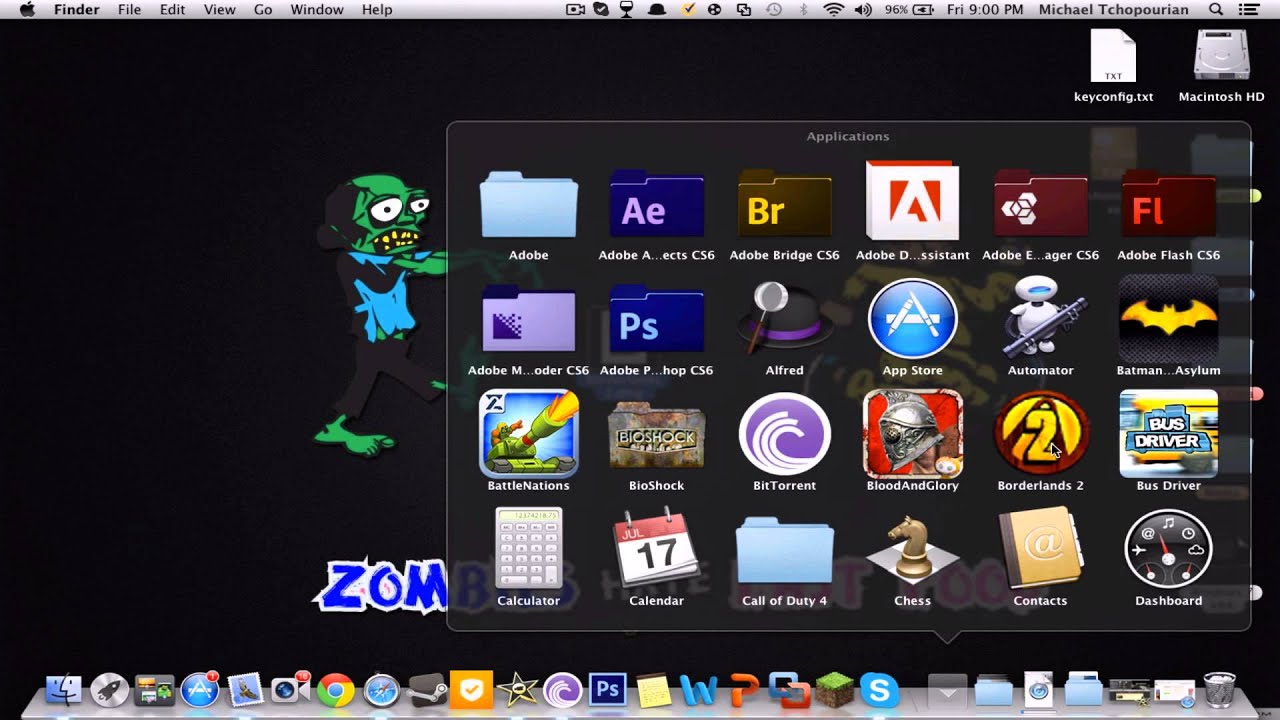Screen dimensions: 1280x720
Task: Open the Edit menu
Action: click(172, 10)
